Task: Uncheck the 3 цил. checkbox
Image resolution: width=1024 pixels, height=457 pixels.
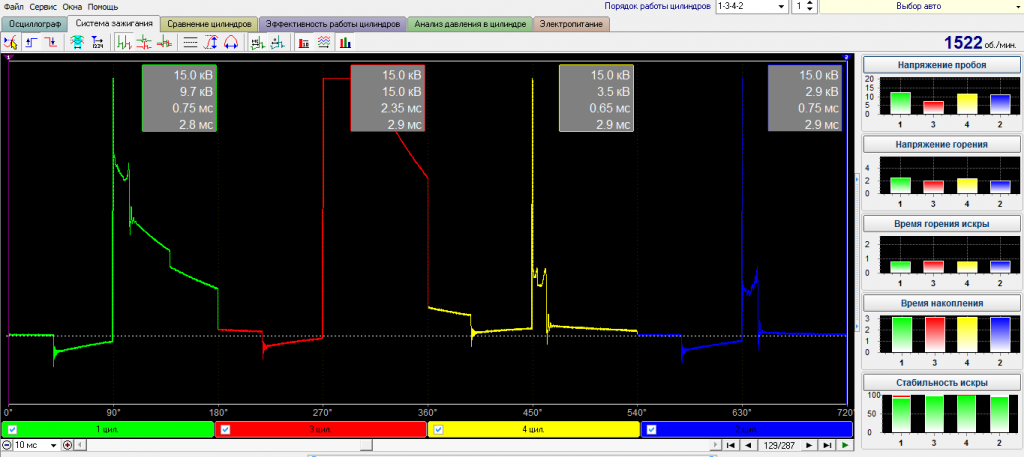Action: [226, 430]
